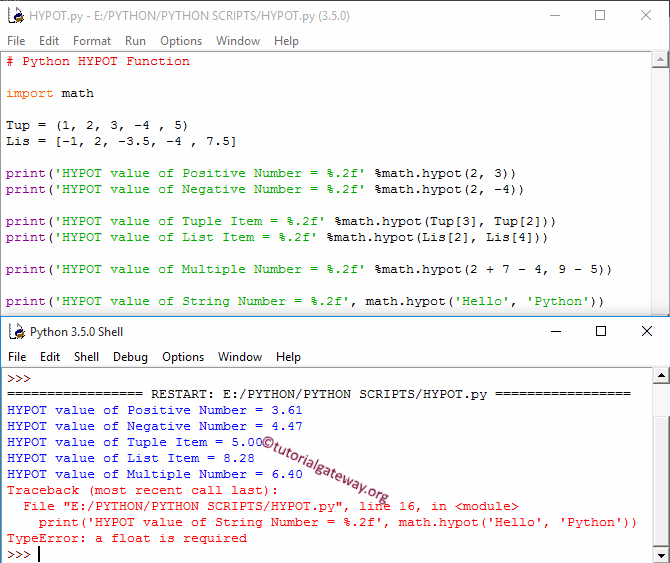Maximize the Python 3.5.0 Shell window
Viewport: 670px width, 563px height.
(x=601, y=331)
